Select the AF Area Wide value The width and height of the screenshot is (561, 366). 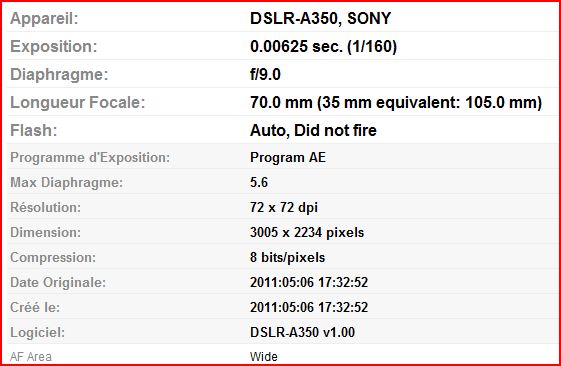[264, 357]
